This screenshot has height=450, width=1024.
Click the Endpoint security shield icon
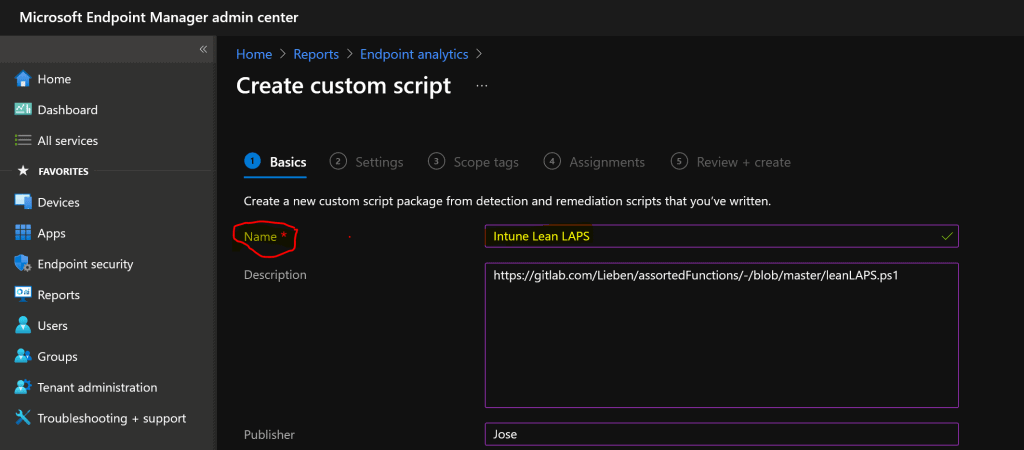23,264
